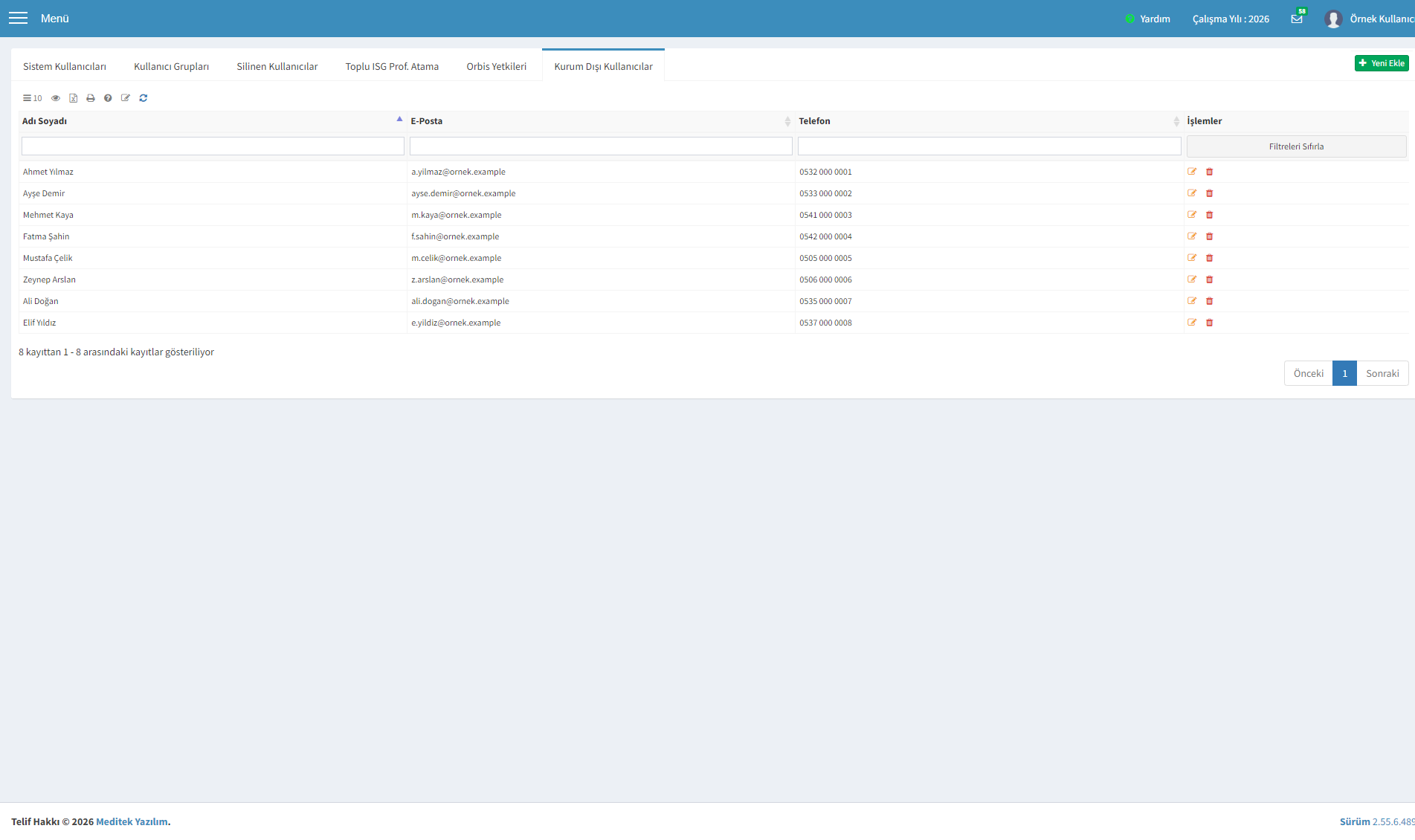Click phone number 0506 000 0006
The image size is (1415, 840).
click(x=825, y=280)
